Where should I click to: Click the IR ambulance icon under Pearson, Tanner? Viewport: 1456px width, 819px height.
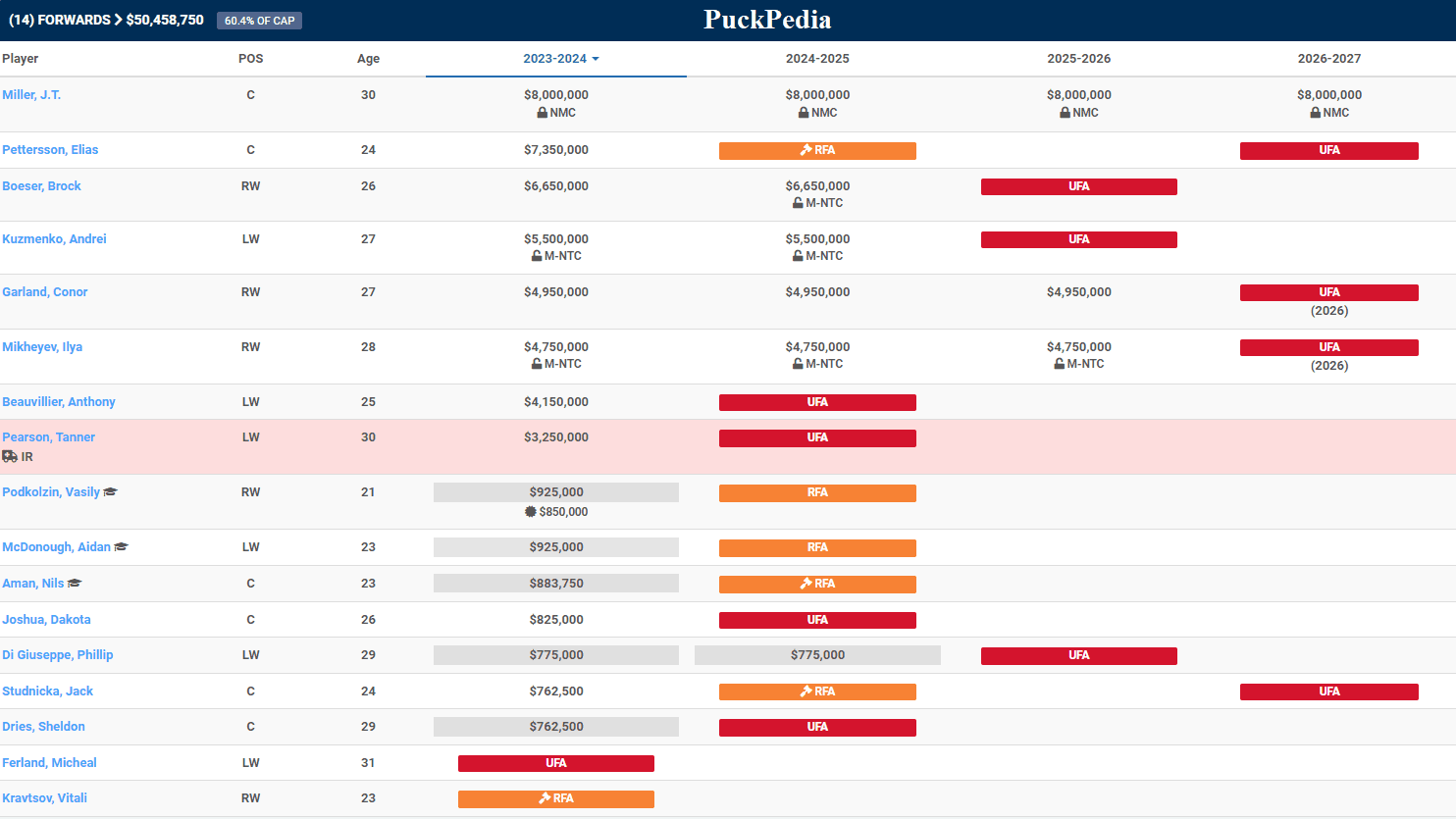tap(10, 457)
